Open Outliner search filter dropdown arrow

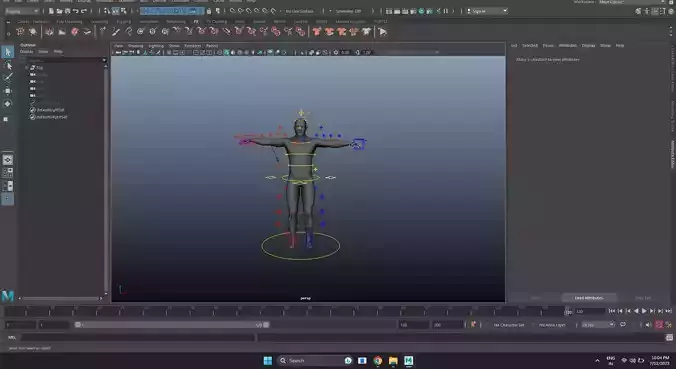(x=104, y=60)
